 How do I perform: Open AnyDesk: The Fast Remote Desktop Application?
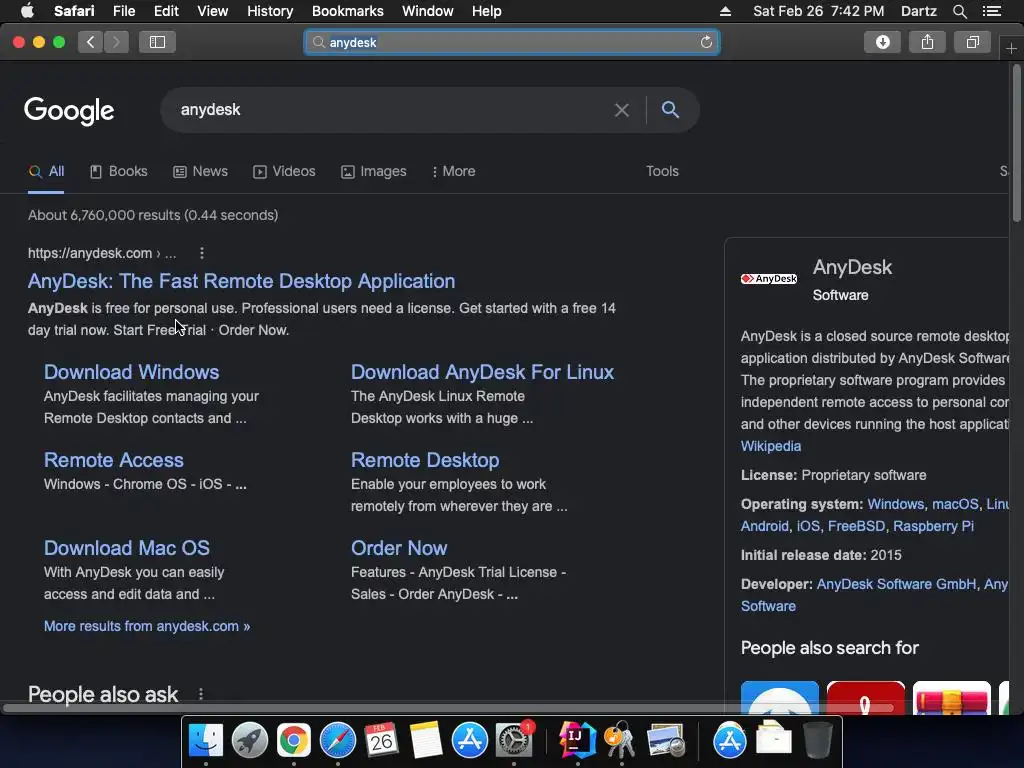point(242,281)
